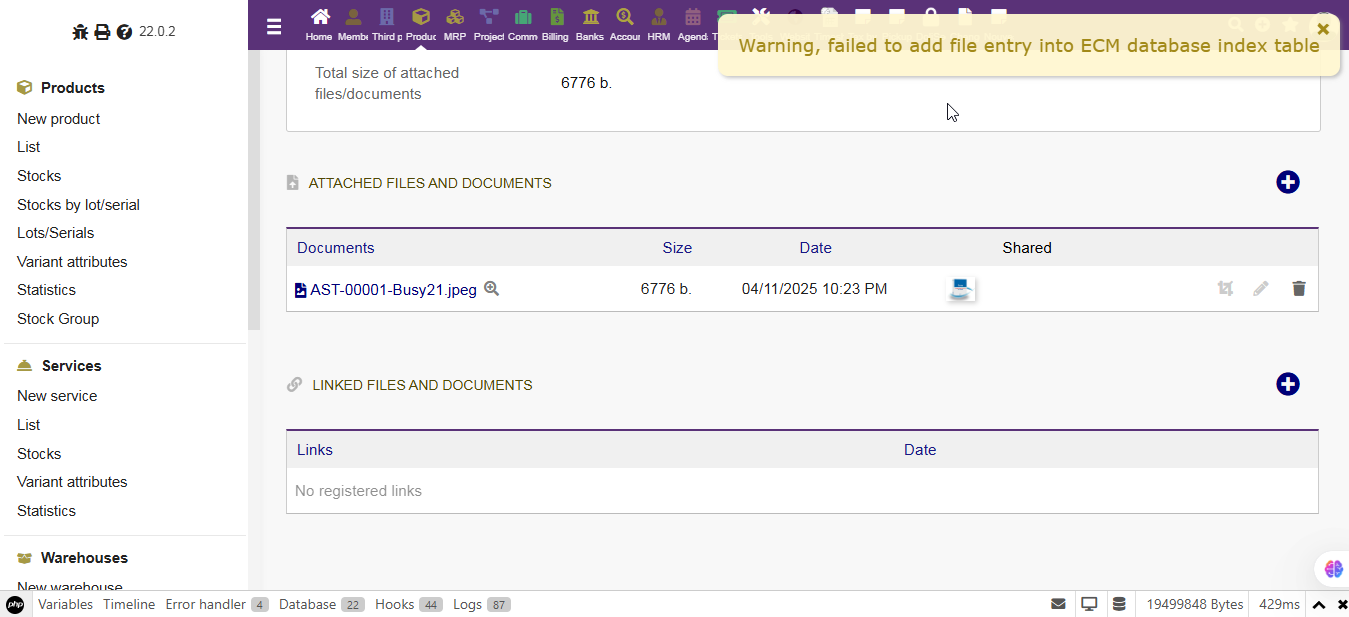Collapse the debug bar with up chevron
1349x617 pixels.
(x=1319, y=605)
